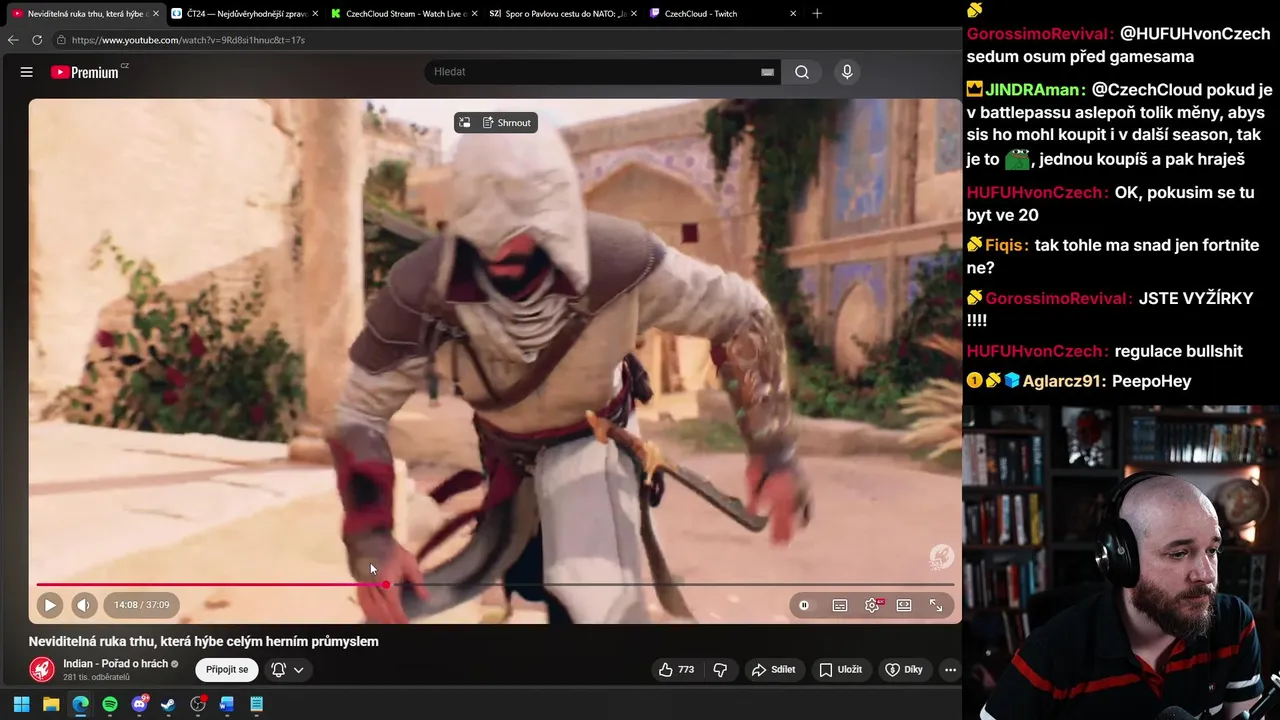
Task: Play the paused YouTube video
Action: click(x=49, y=605)
